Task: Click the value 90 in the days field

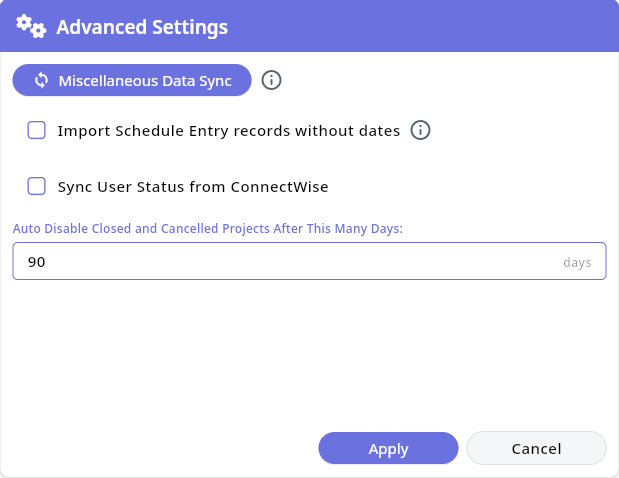Action: click(37, 262)
